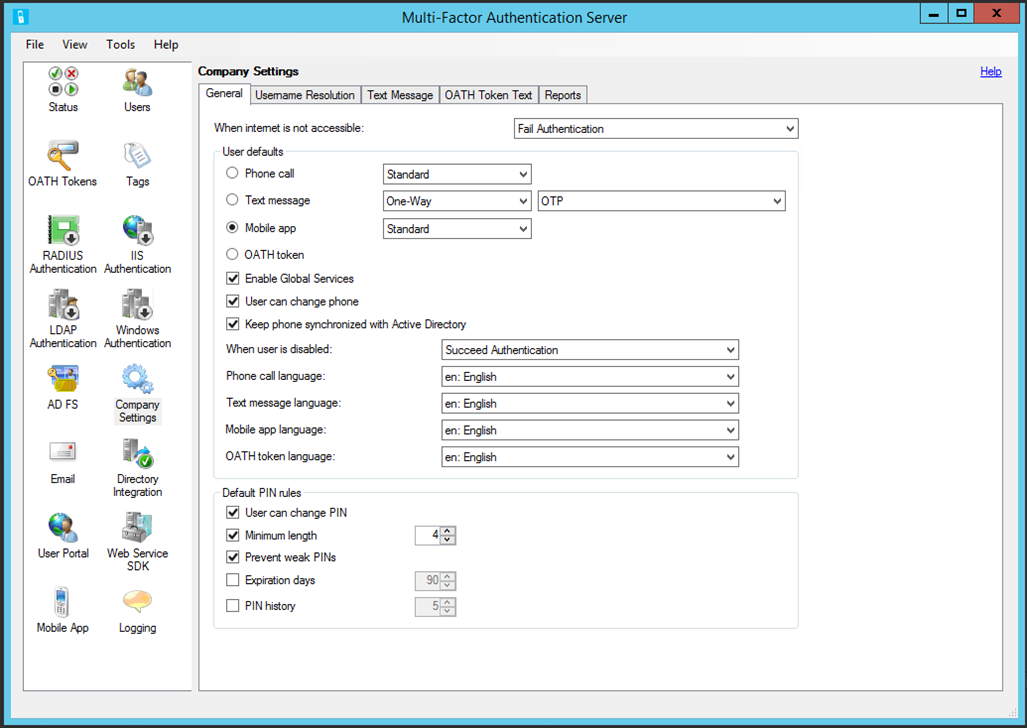Click the Help link
1027x728 pixels.
990,71
